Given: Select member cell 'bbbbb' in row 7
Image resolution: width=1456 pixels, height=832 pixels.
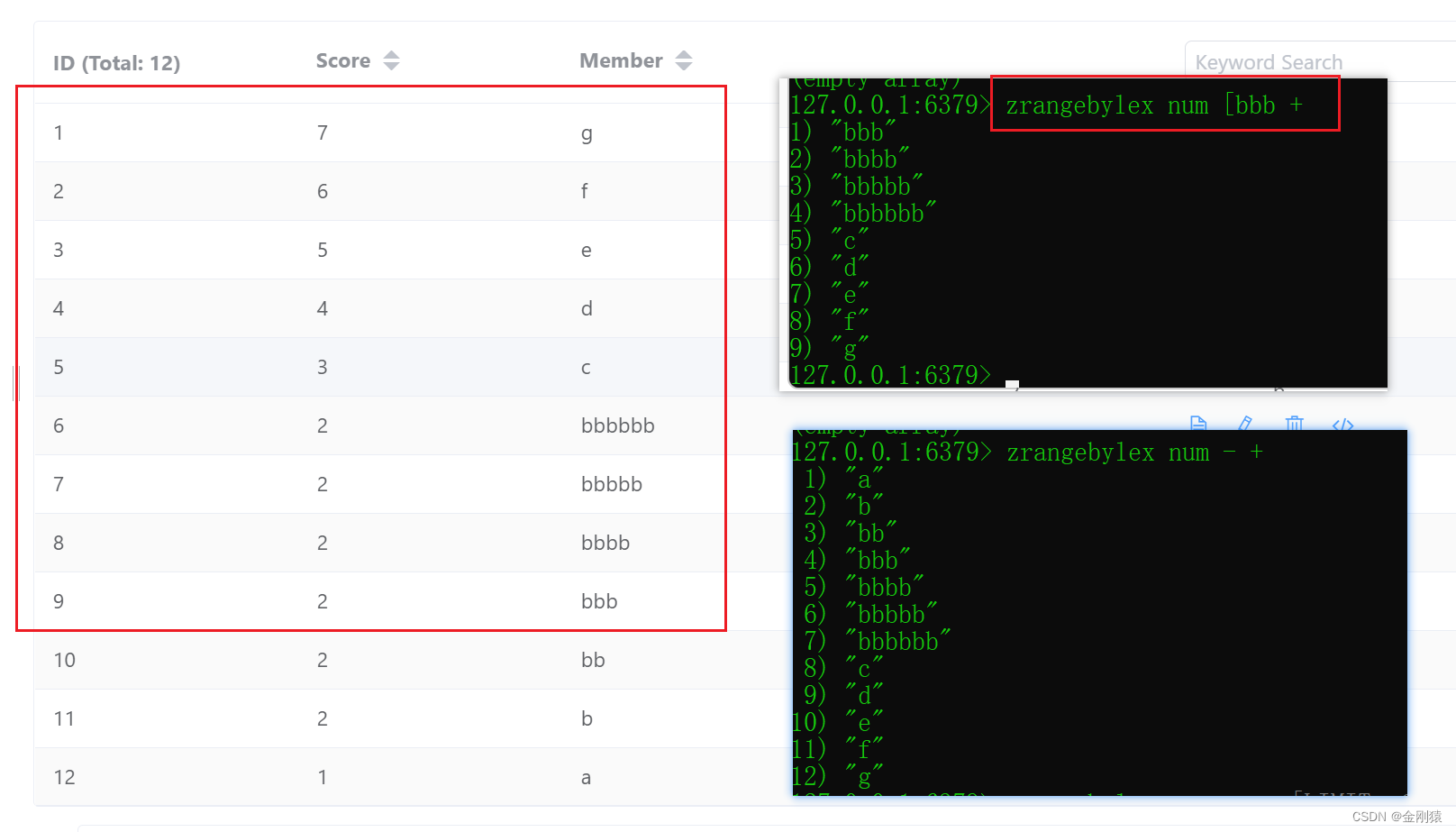Looking at the screenshot, I should pos(612,484).
